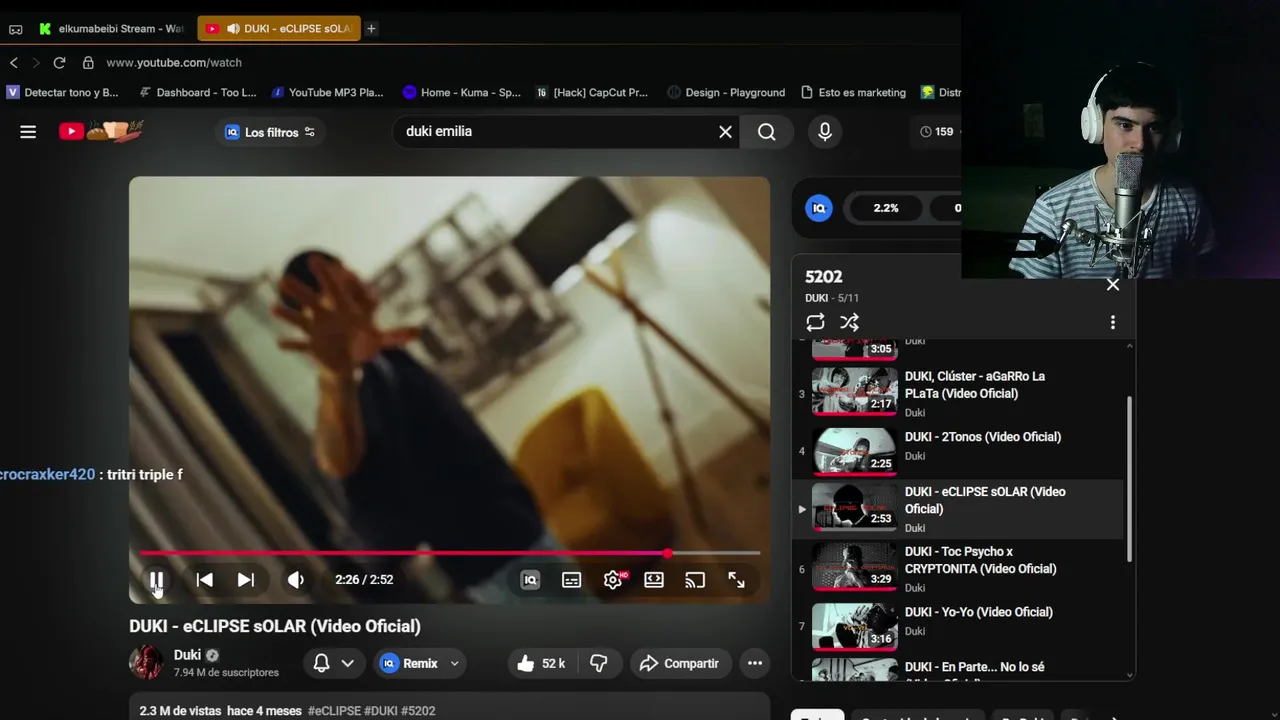Screen dimensions: 1280x720
Task: Run search with magnifier button
Action: click(767, 132)
